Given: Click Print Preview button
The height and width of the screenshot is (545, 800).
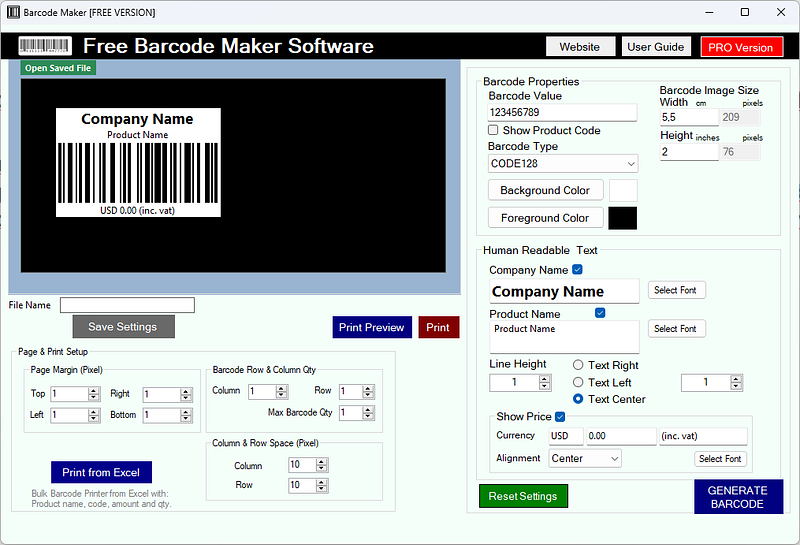Looking at the screenshot, I should coord(372,327).
